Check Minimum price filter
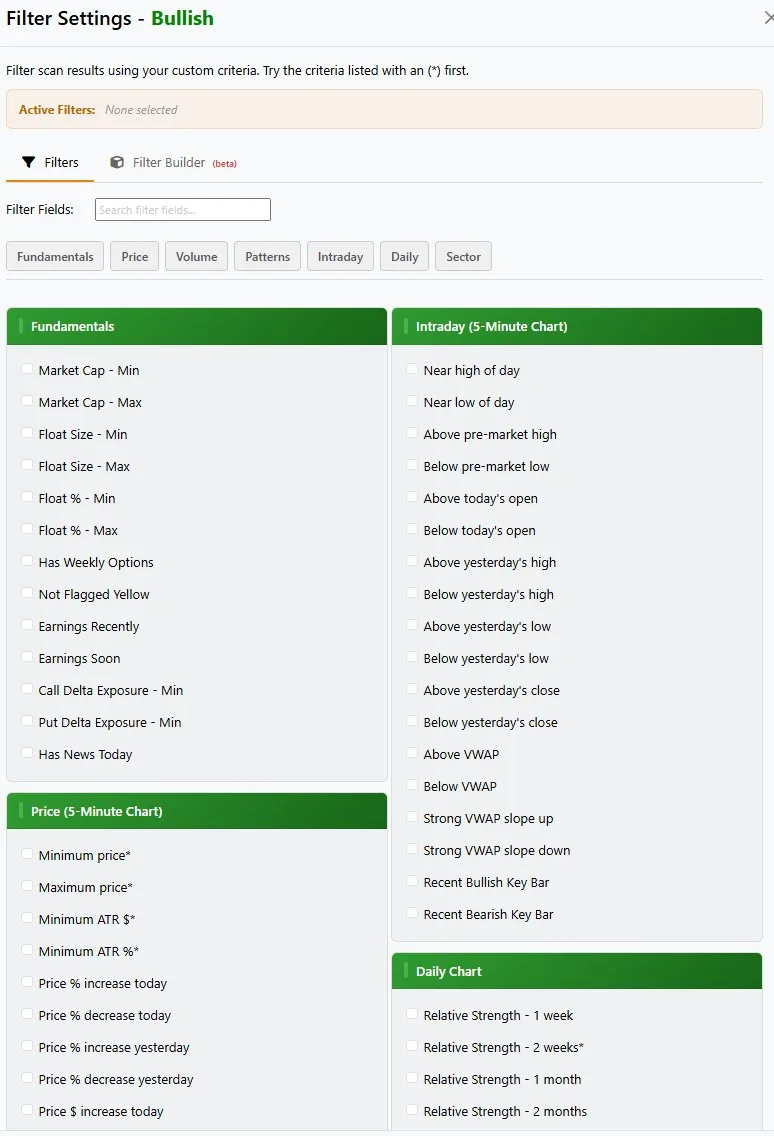The width and height of the screenshot is (774, 1136). click(x=27, y=853)
